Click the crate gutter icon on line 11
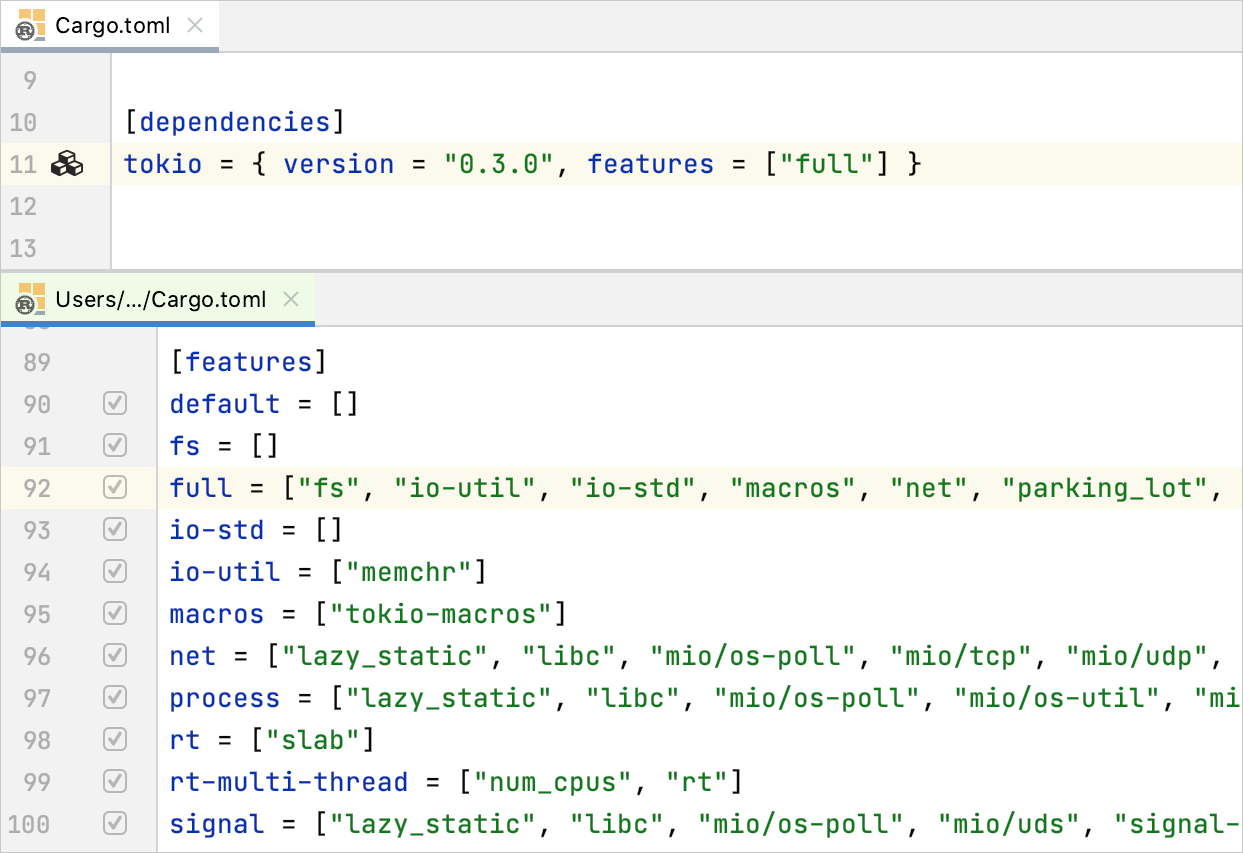The image size is (1243, 853). (x=67, y=164)
